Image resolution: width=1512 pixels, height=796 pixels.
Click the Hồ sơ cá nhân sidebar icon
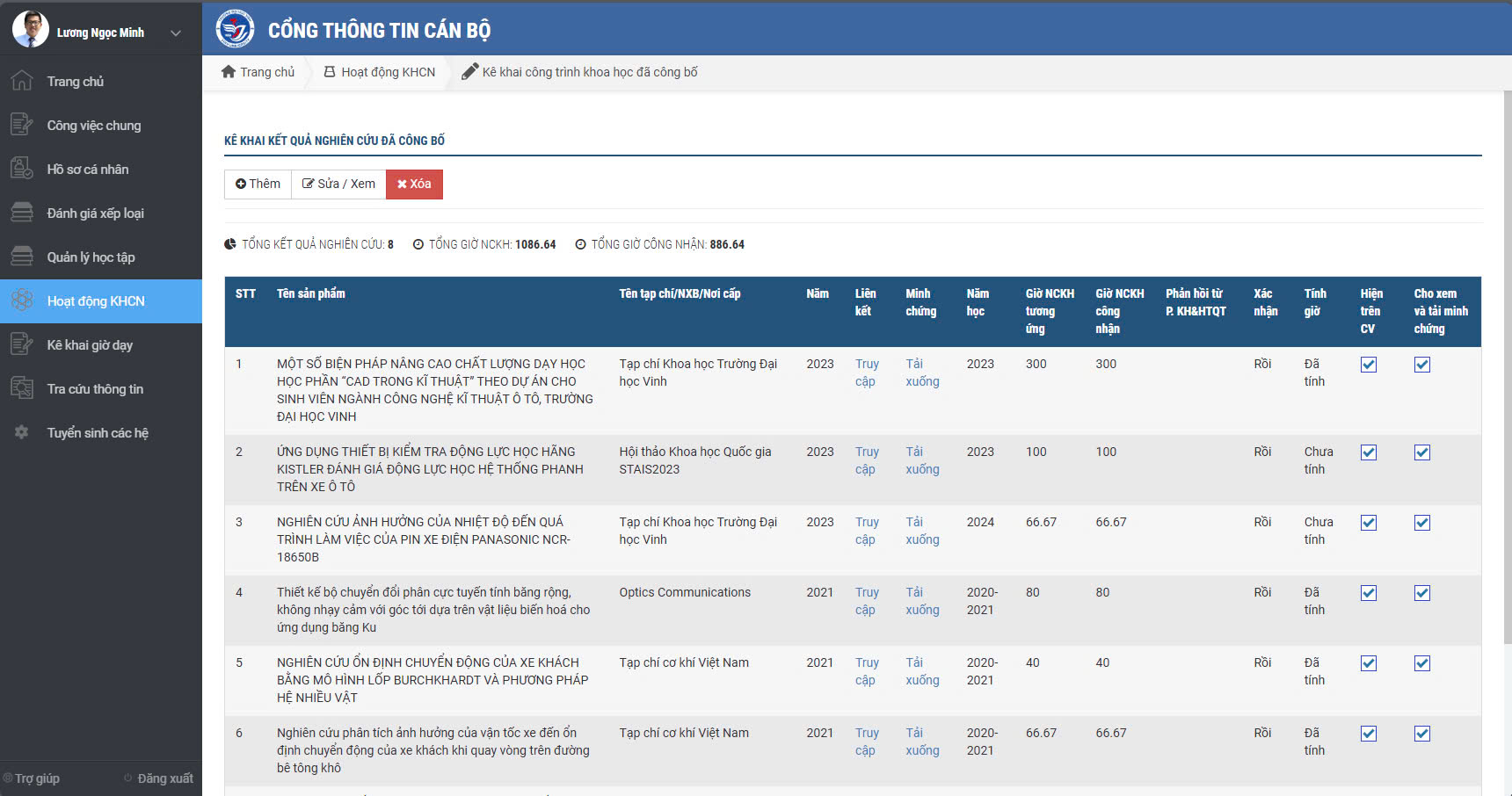point(22,169)
